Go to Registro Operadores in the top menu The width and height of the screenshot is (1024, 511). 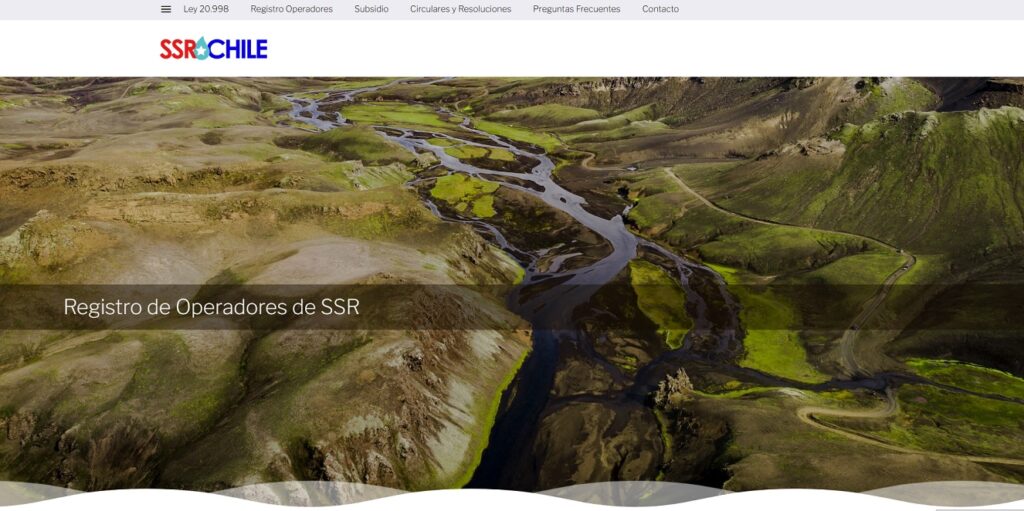pyautogui.click(x=291, y=9)
